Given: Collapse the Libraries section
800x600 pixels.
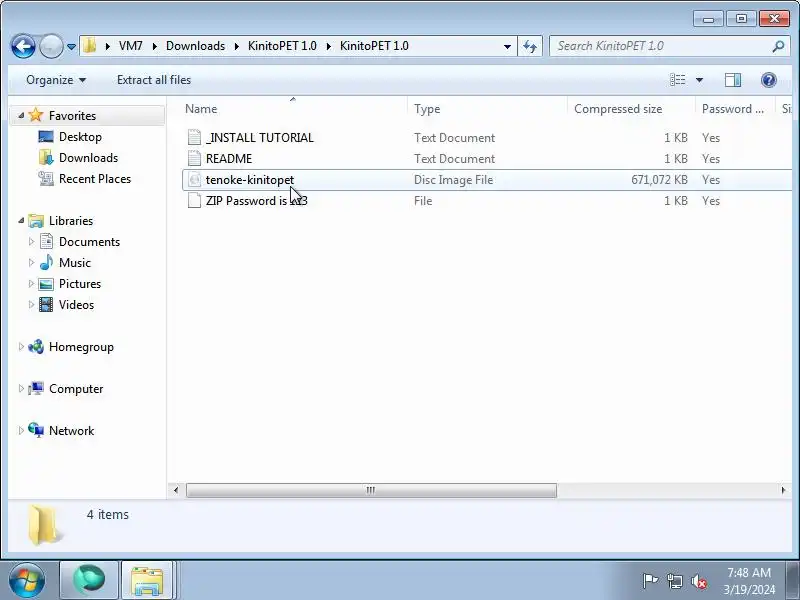Looking at the screenshot, I should [x=21, y=220].
